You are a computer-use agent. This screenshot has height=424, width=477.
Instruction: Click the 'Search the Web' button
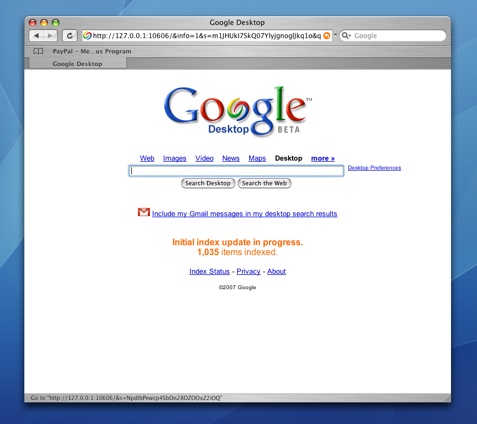(x=264, y=183)
